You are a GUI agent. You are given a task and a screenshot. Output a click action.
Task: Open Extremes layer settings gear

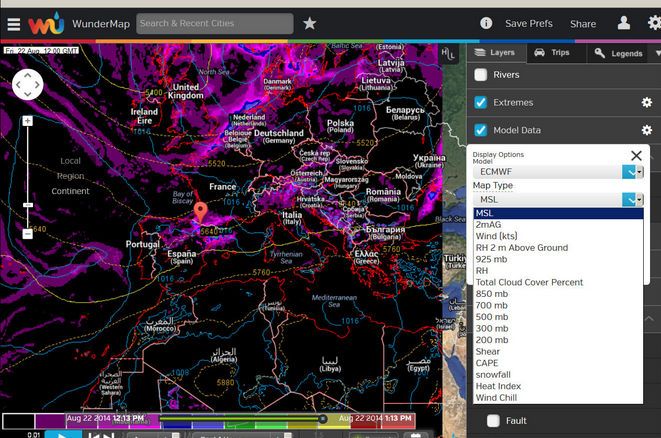(647, 102)
